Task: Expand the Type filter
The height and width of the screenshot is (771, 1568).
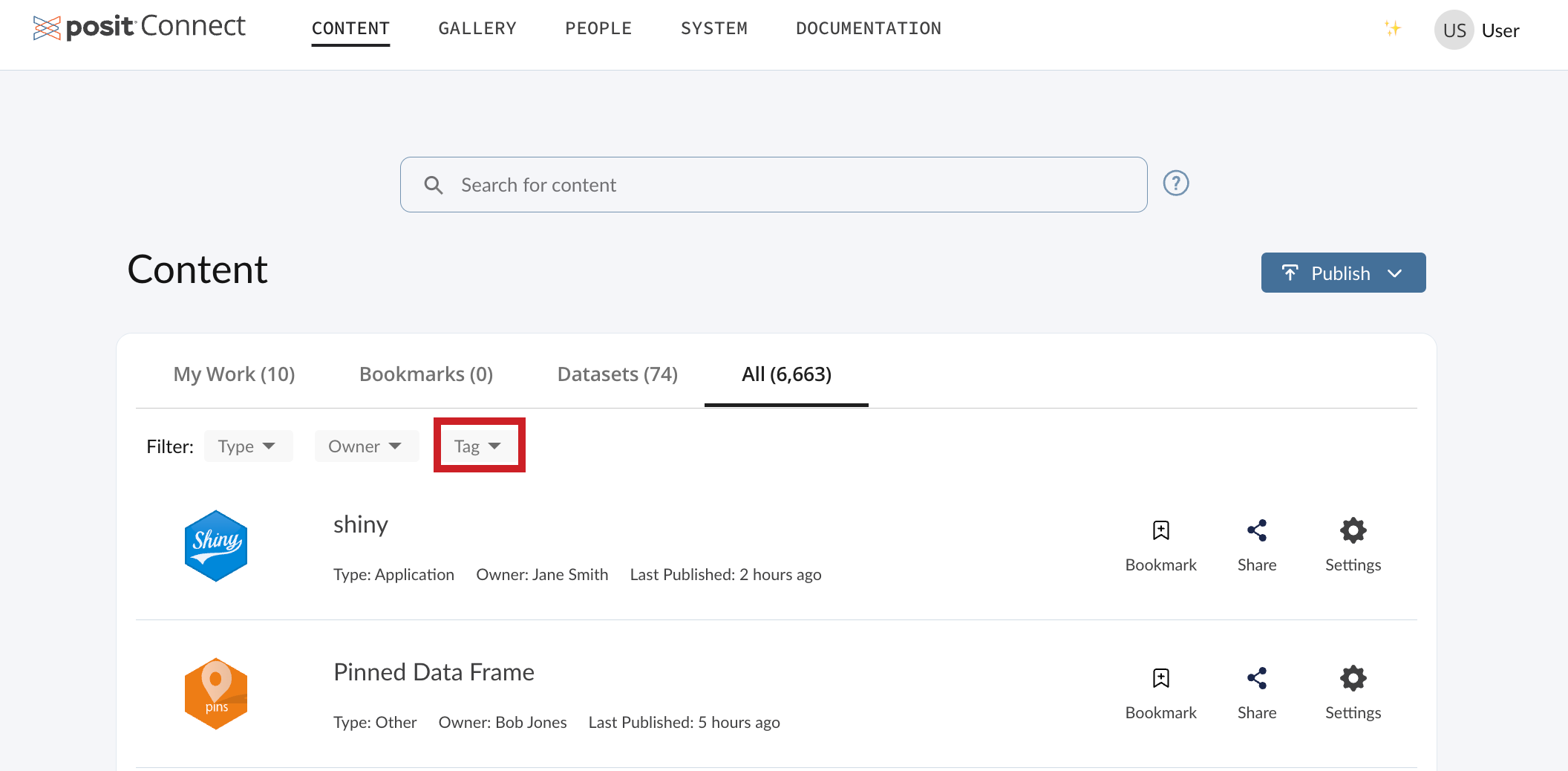Action: point(248,446)
